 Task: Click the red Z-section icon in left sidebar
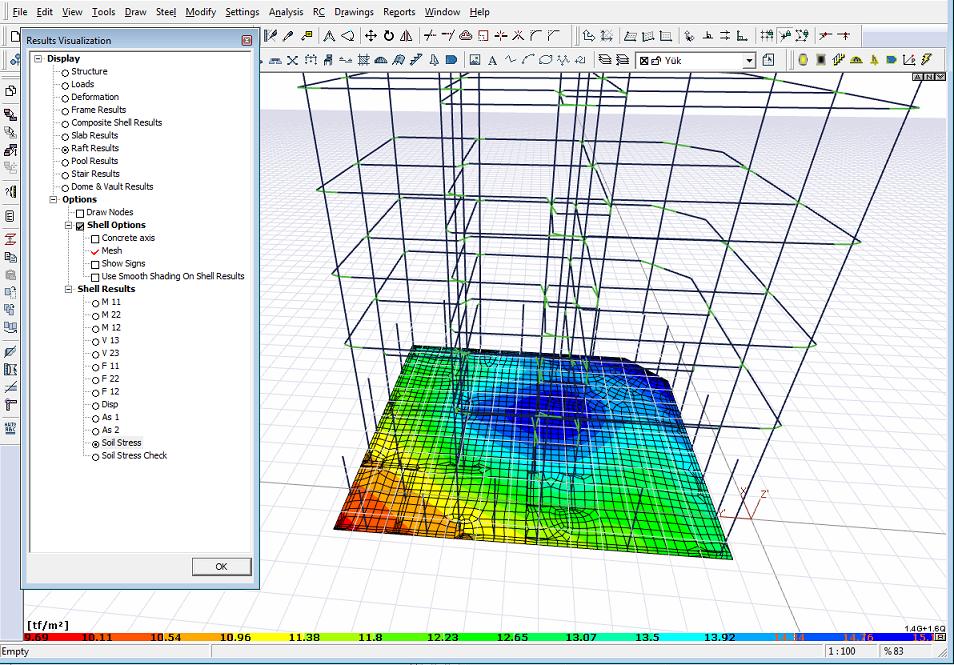[x=10, y=240]
